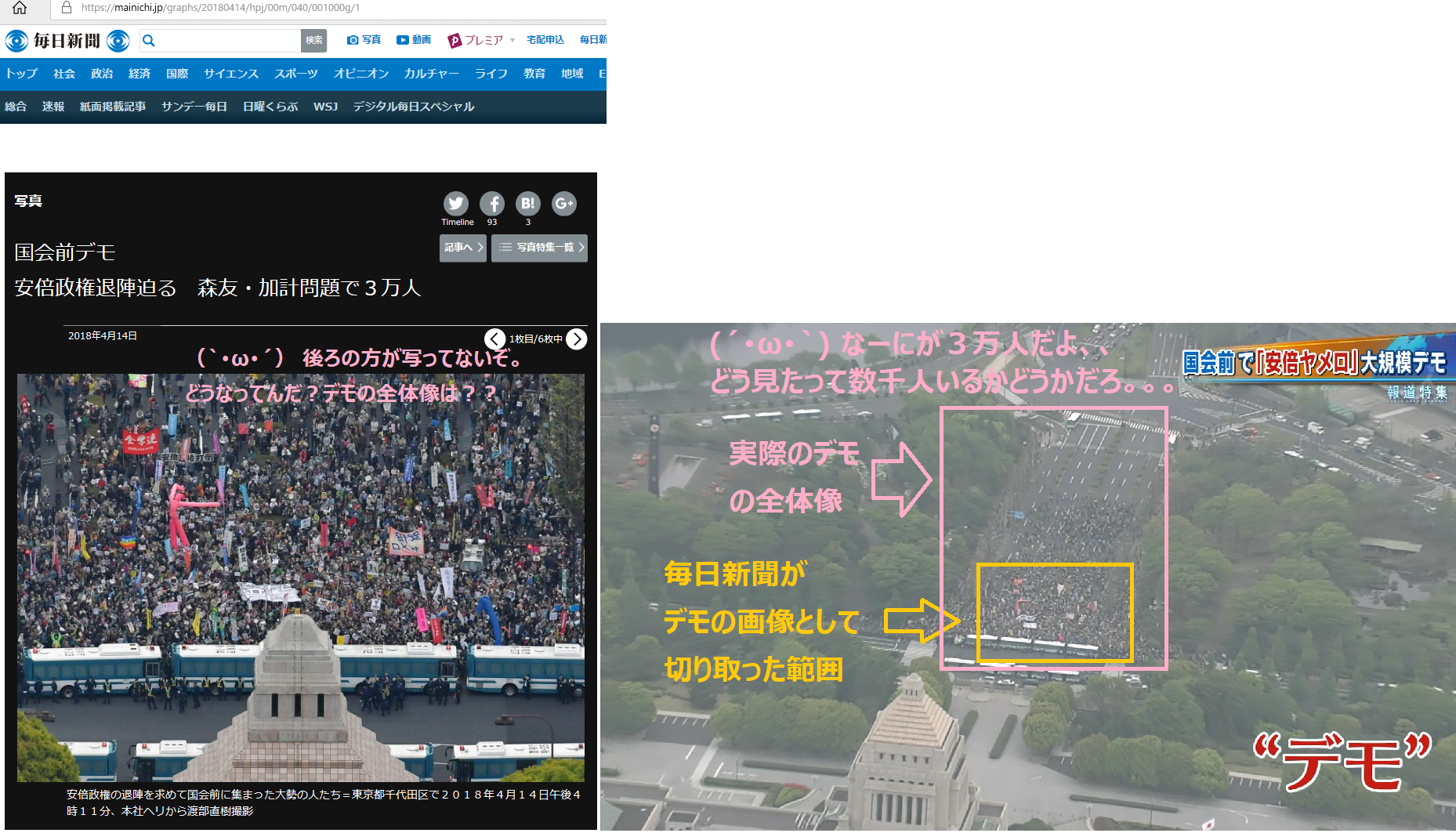Switch to the 総合 sub-tab
1456x833 pixels.
click(16, 107)
